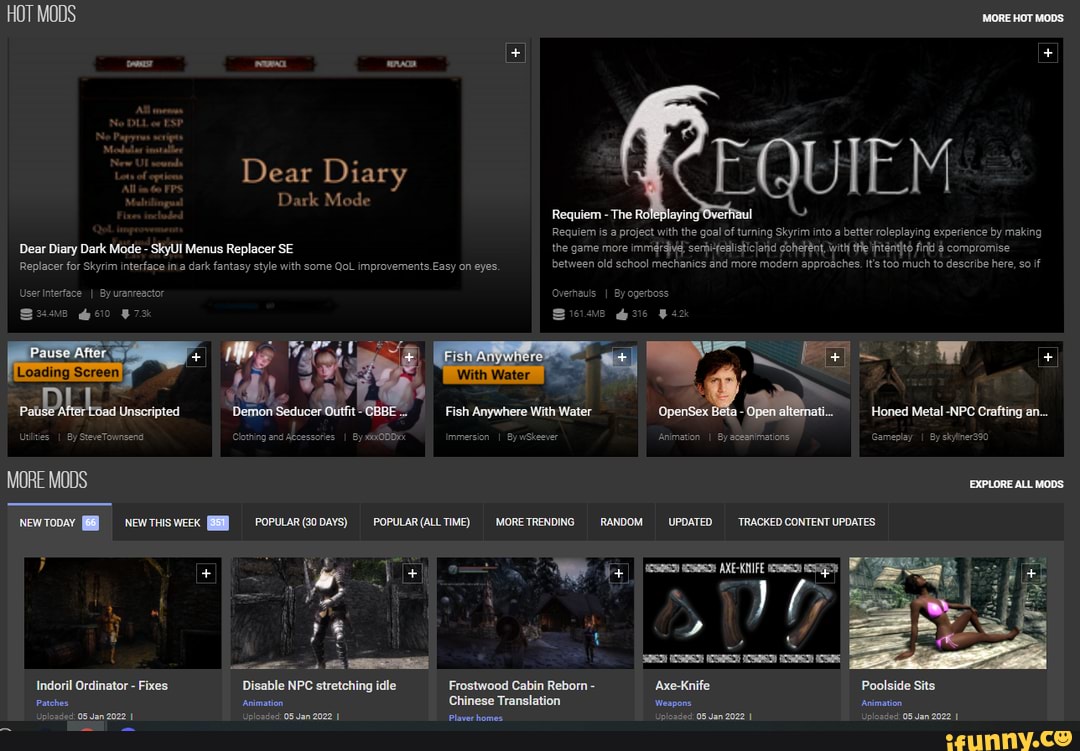
Task: Click the Indoril Ordinator mod thumbnail
Action: pyautogui.click(x=123, y=613)
